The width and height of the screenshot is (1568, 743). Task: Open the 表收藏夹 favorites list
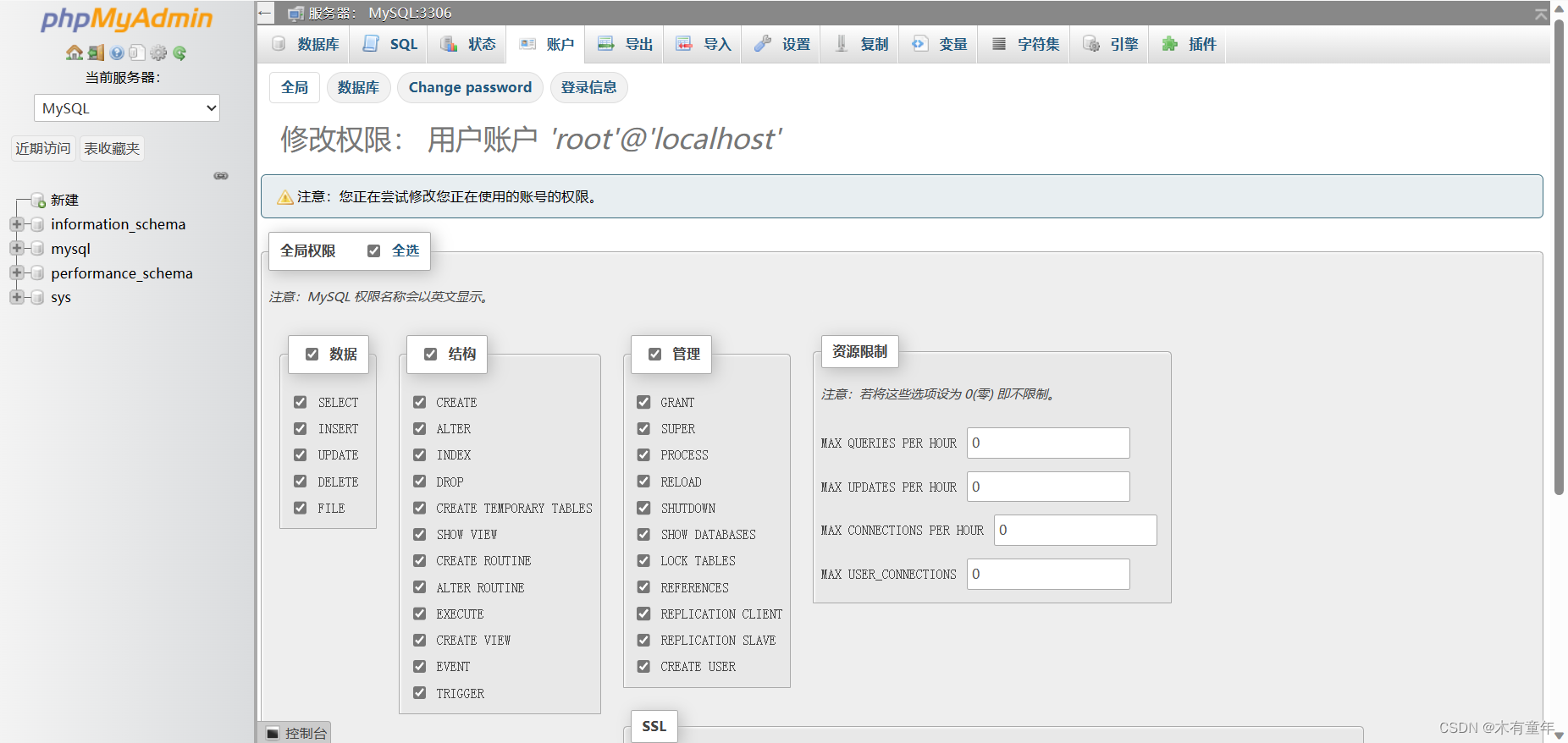112,149
